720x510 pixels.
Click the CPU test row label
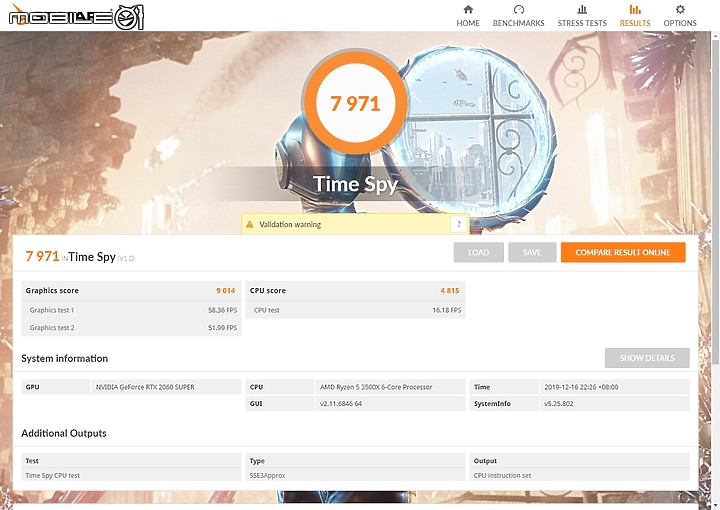[266, 310]
